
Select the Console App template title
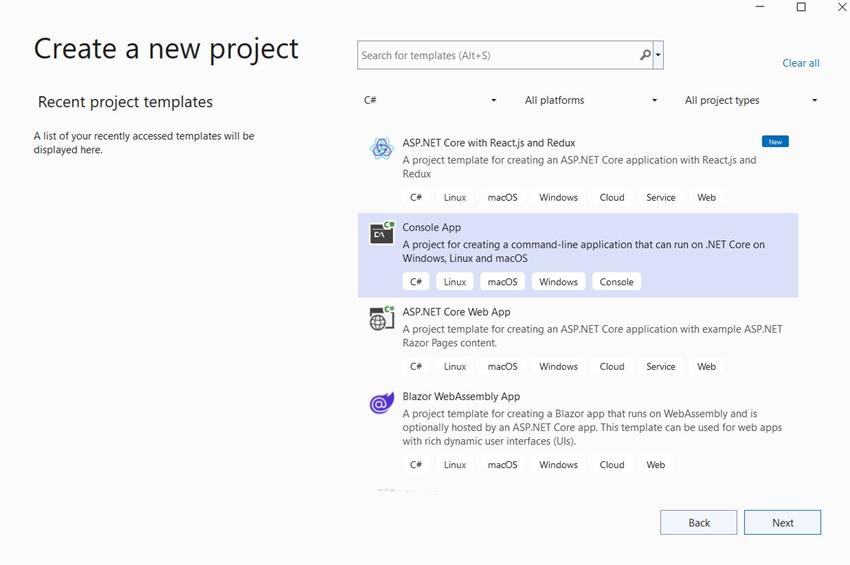point(432,227)
